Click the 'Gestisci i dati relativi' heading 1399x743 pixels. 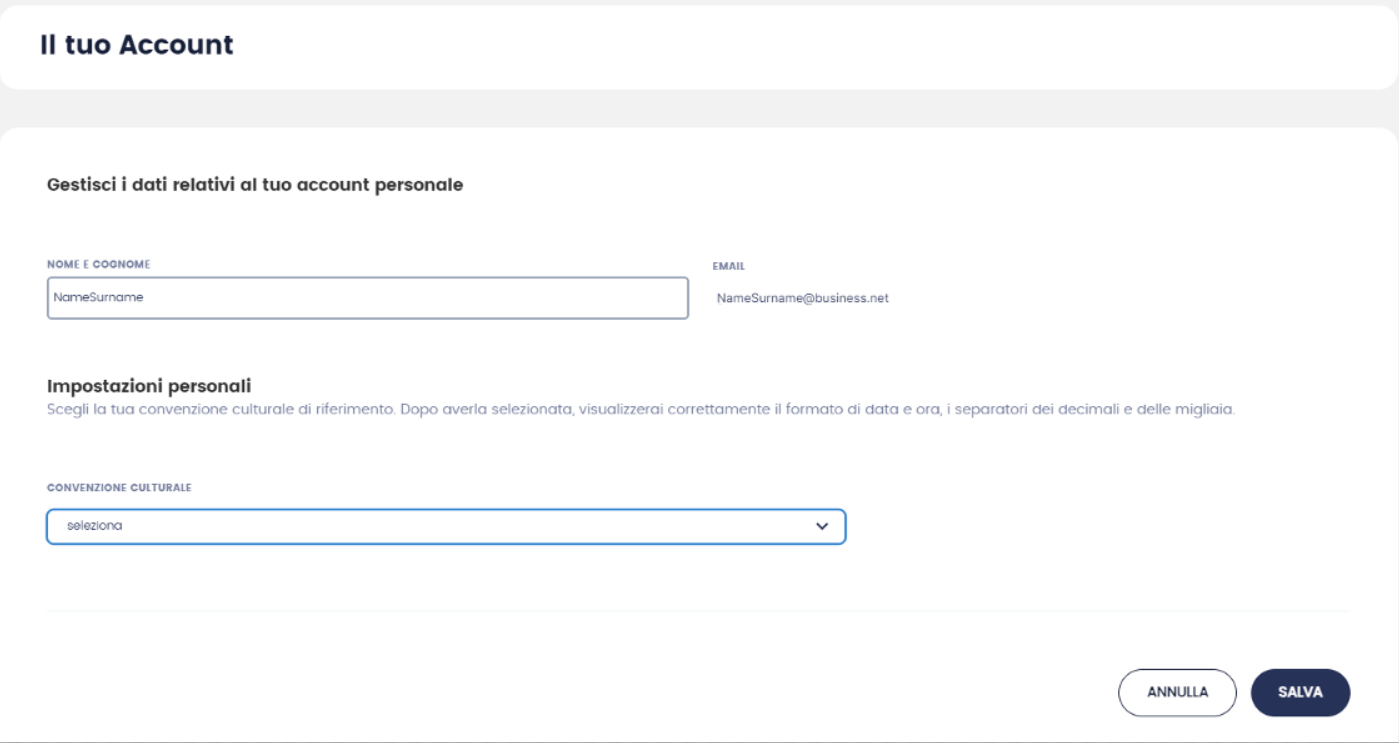point(254,185)
